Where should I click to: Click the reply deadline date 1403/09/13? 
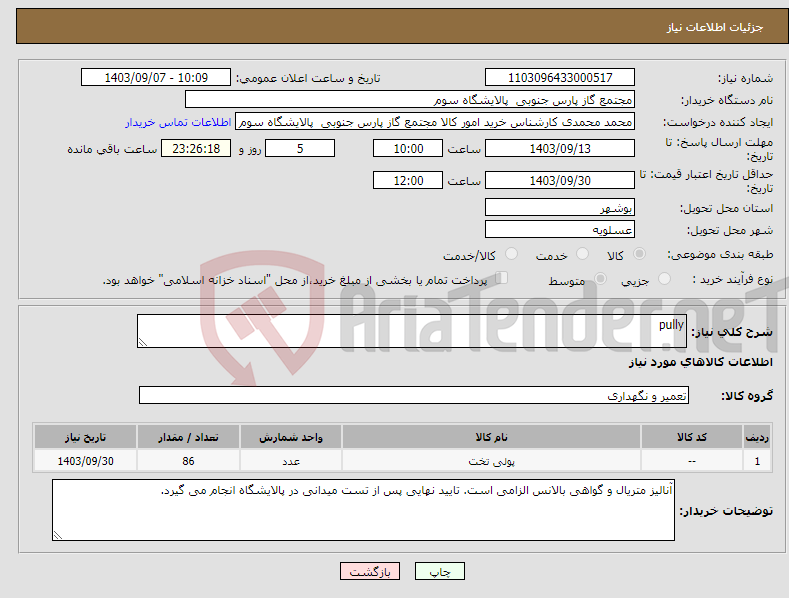pos(560,148)
